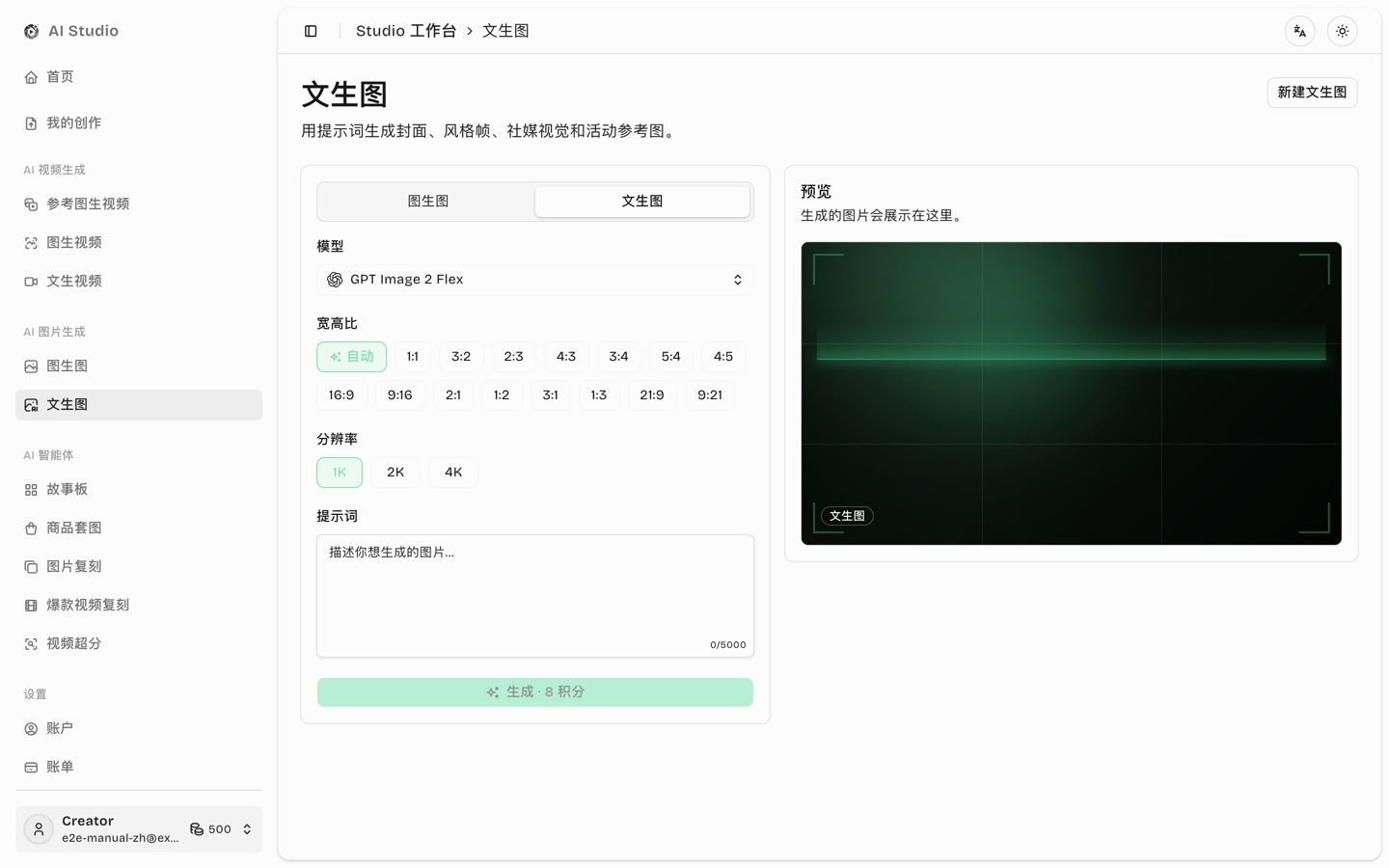Click the 图生视频 sidebar icon

pyautogui.click(x=31, y=243)
